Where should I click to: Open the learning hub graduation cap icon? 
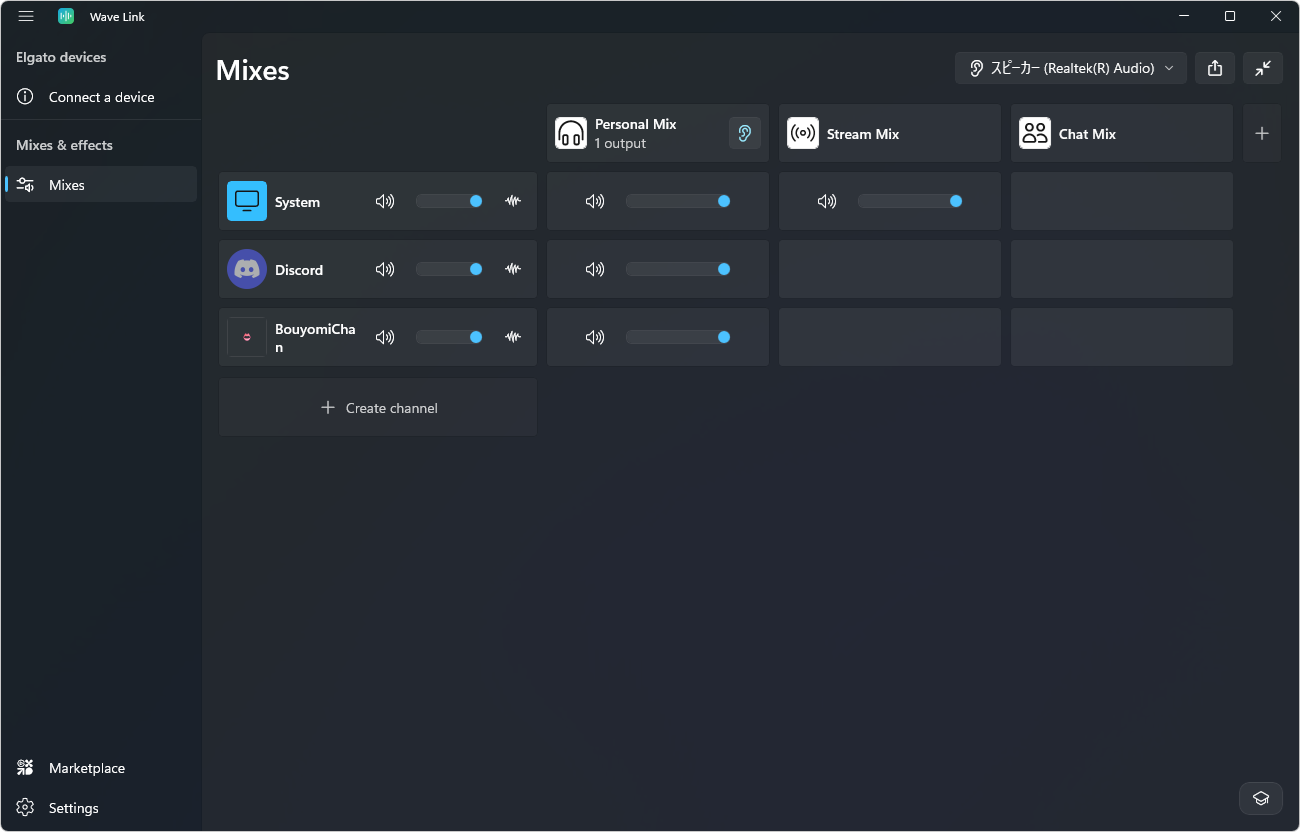click(1261, 798)
